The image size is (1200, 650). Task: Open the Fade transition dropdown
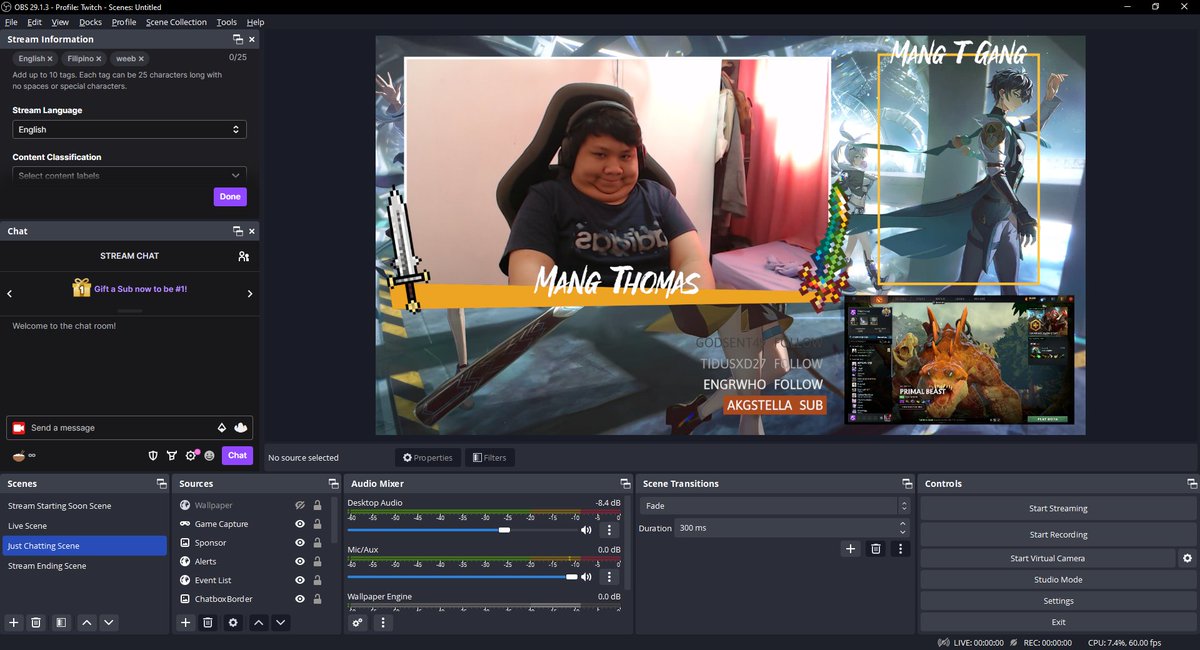(x=775, y=506)
